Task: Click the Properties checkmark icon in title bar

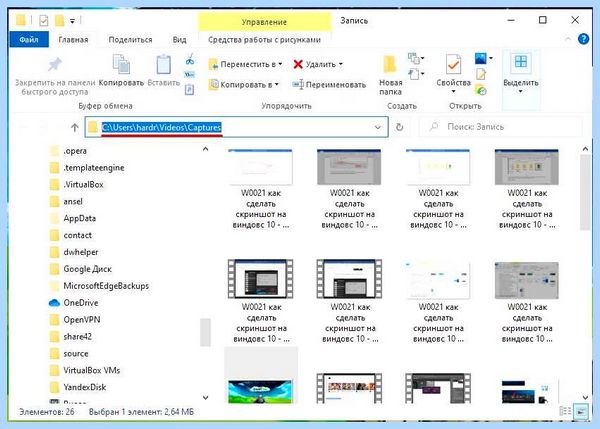Action: pos(44,20)
